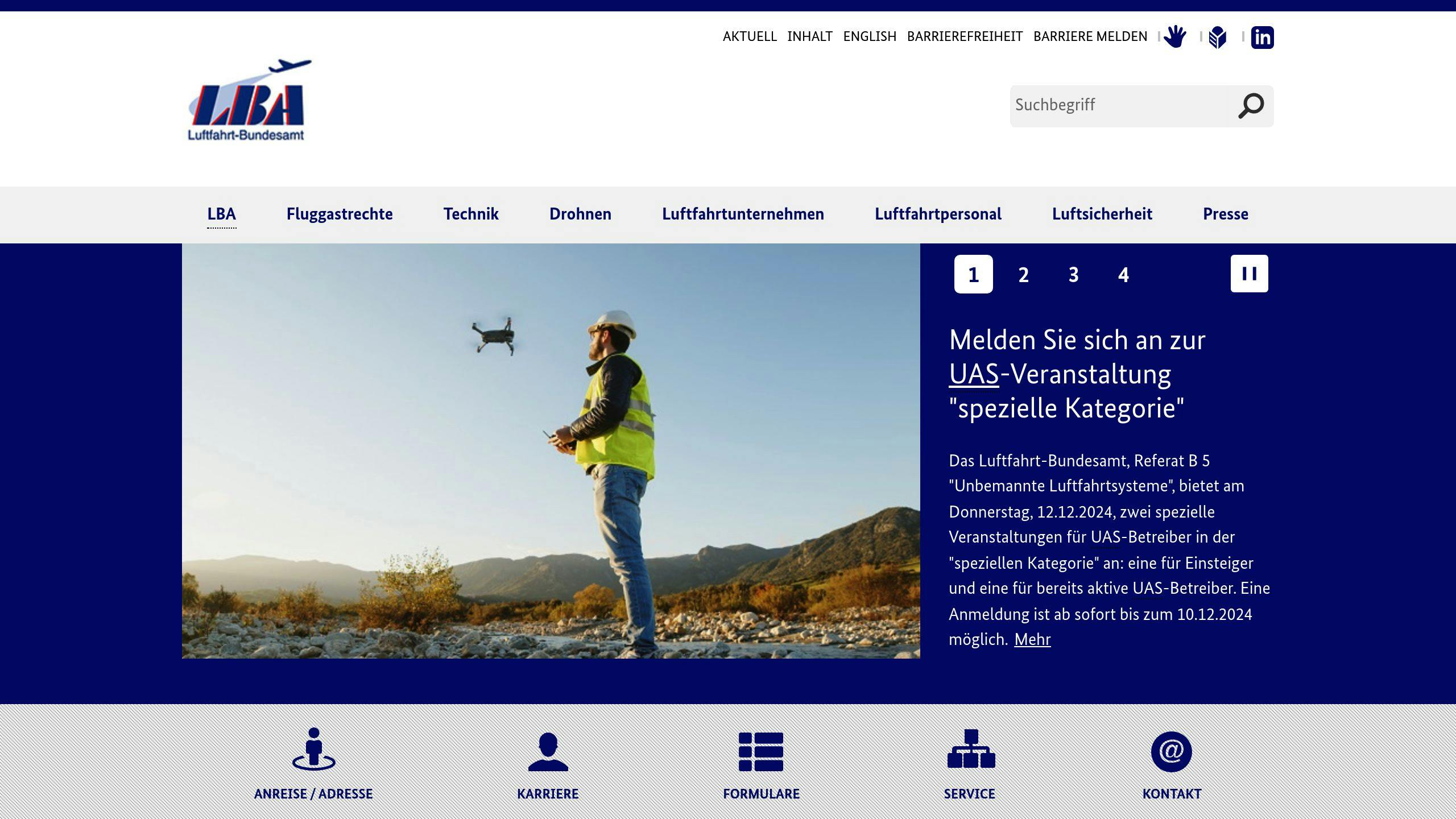Select slide 2 of the carousel

(1023, 275)
